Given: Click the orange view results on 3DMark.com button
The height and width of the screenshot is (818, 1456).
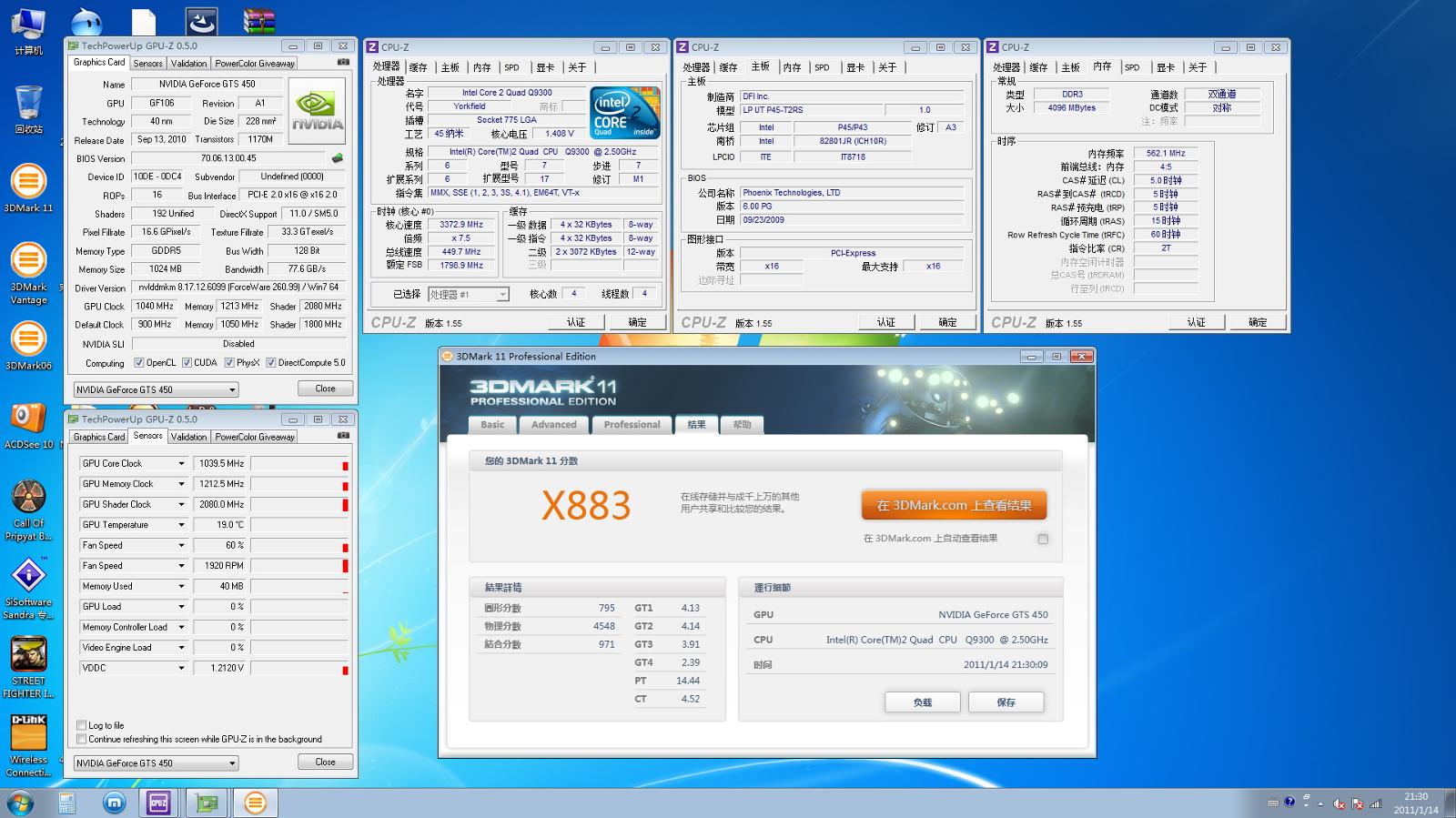Looking at the screenshot, I should [954, 505].
